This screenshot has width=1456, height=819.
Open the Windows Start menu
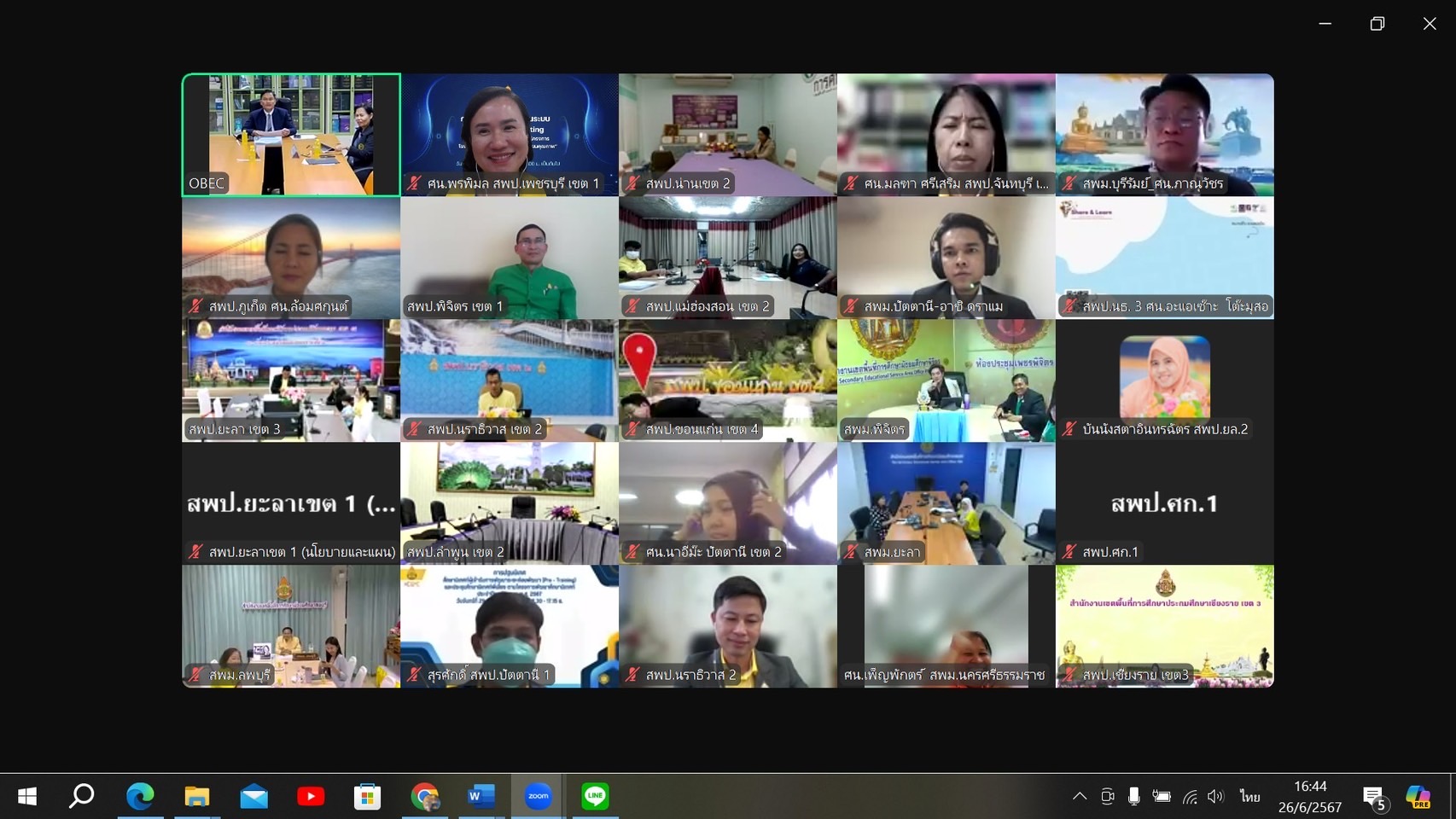pos(27,797)
